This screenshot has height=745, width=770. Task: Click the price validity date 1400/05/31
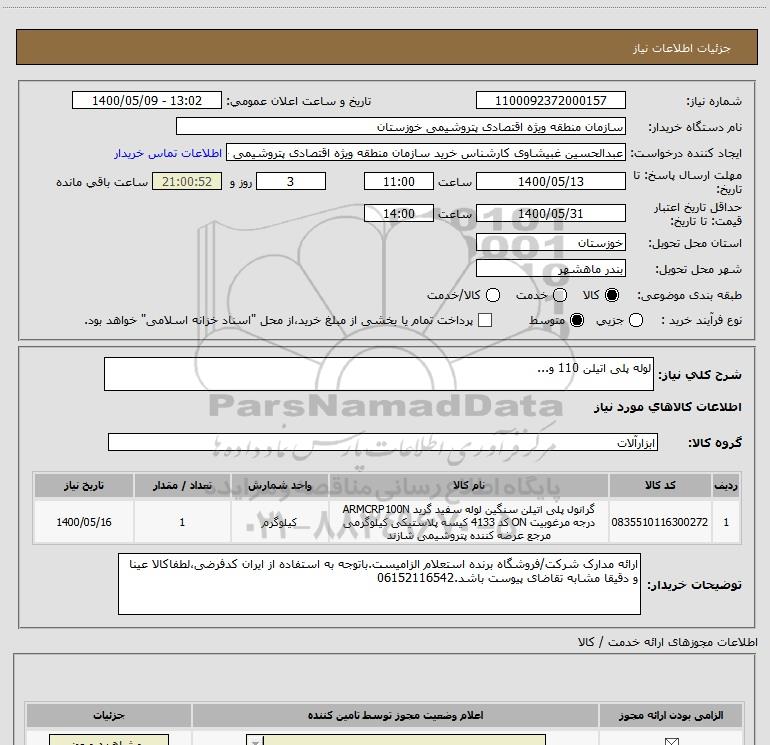[550, 214]
